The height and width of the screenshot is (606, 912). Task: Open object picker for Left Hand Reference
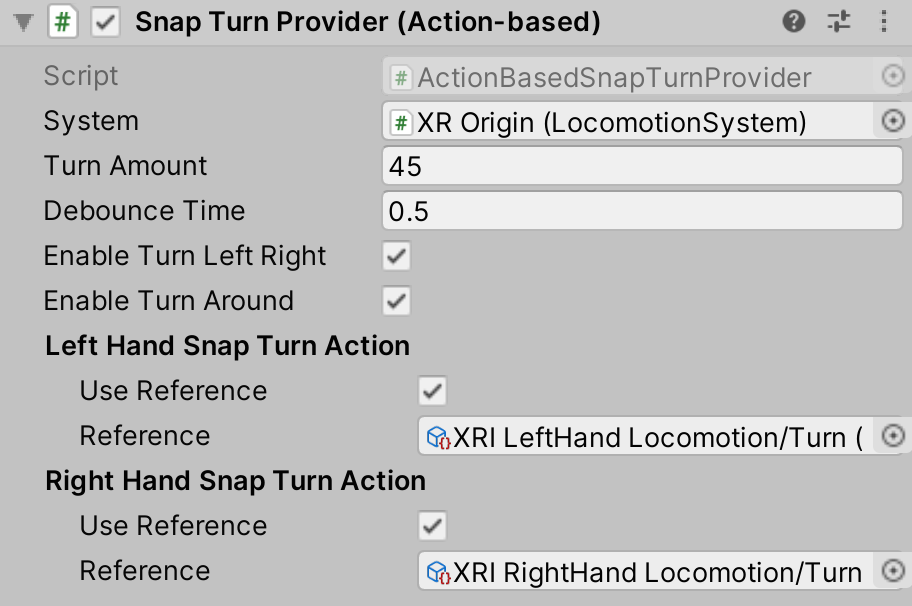click(x=894, y=436)
